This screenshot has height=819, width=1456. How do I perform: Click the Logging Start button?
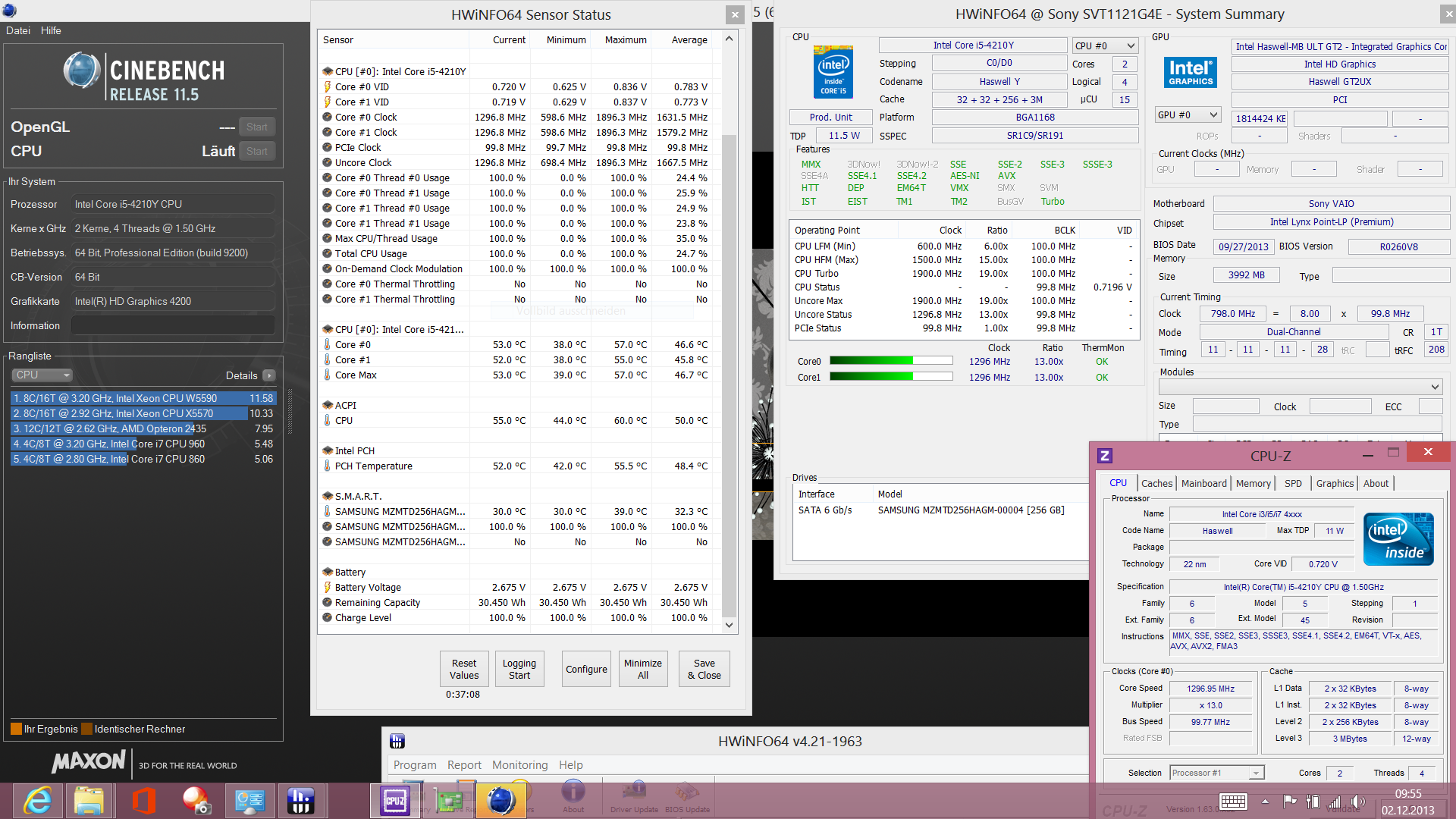coord(519,669)
